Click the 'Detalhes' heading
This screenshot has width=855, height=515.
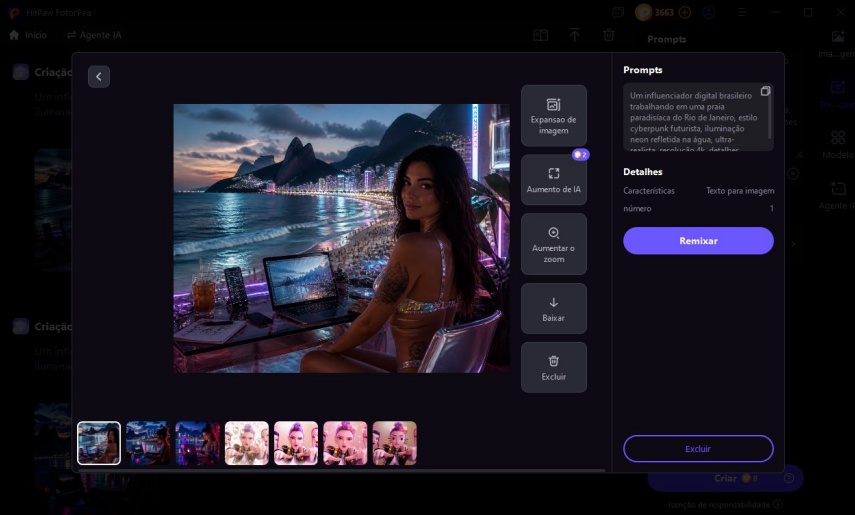pyautogui.click(x=643, y=172)
